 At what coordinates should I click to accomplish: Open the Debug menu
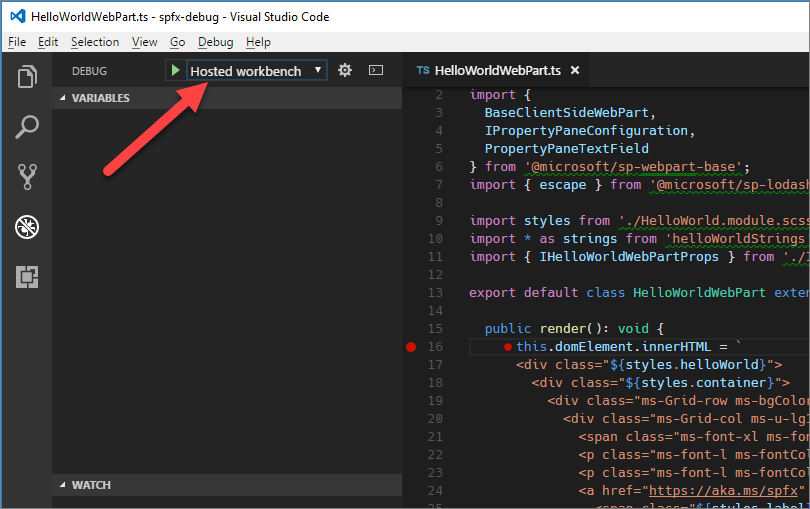[215, 42]
